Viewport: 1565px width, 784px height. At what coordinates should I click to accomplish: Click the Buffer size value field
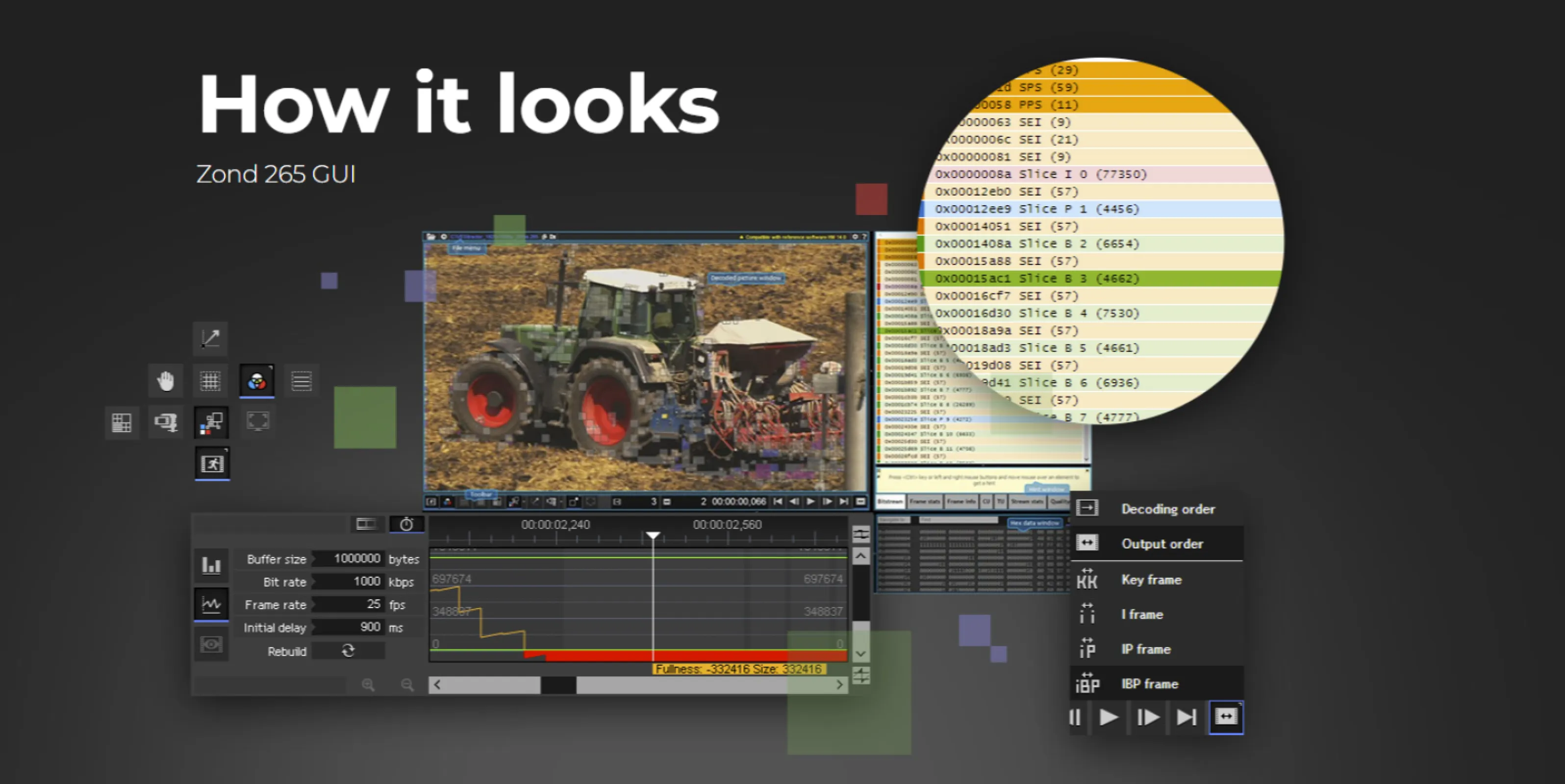coord(349,559)
